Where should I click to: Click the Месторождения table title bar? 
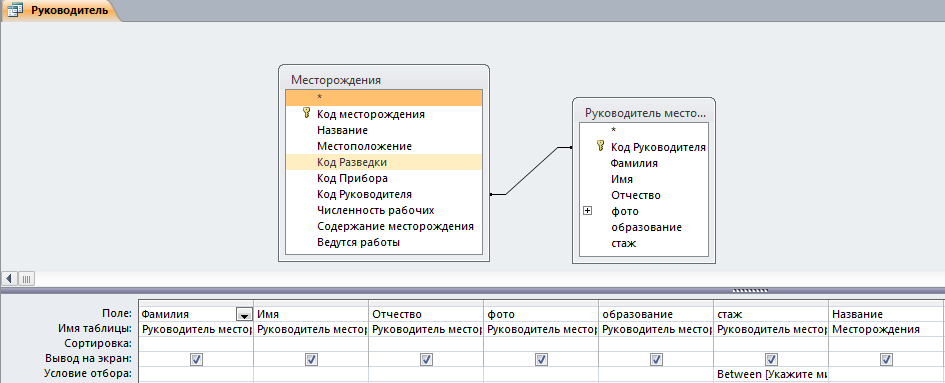pos(384,80)
